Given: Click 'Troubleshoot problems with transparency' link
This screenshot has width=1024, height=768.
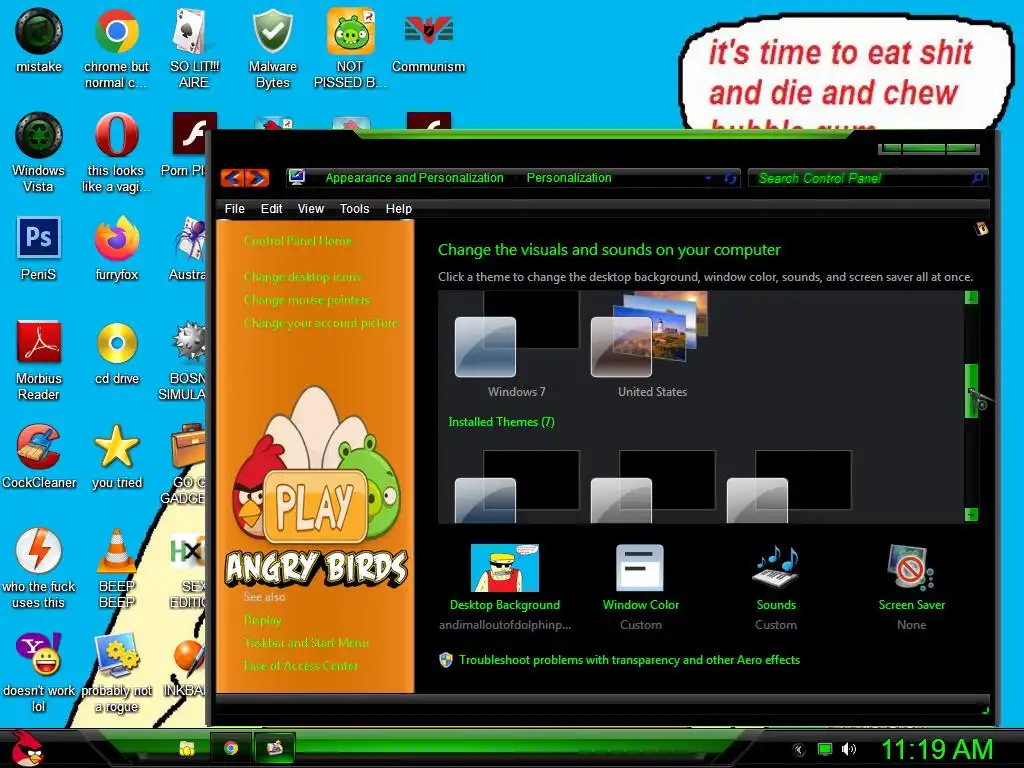Looking at the screenshot, I should 629,660.
